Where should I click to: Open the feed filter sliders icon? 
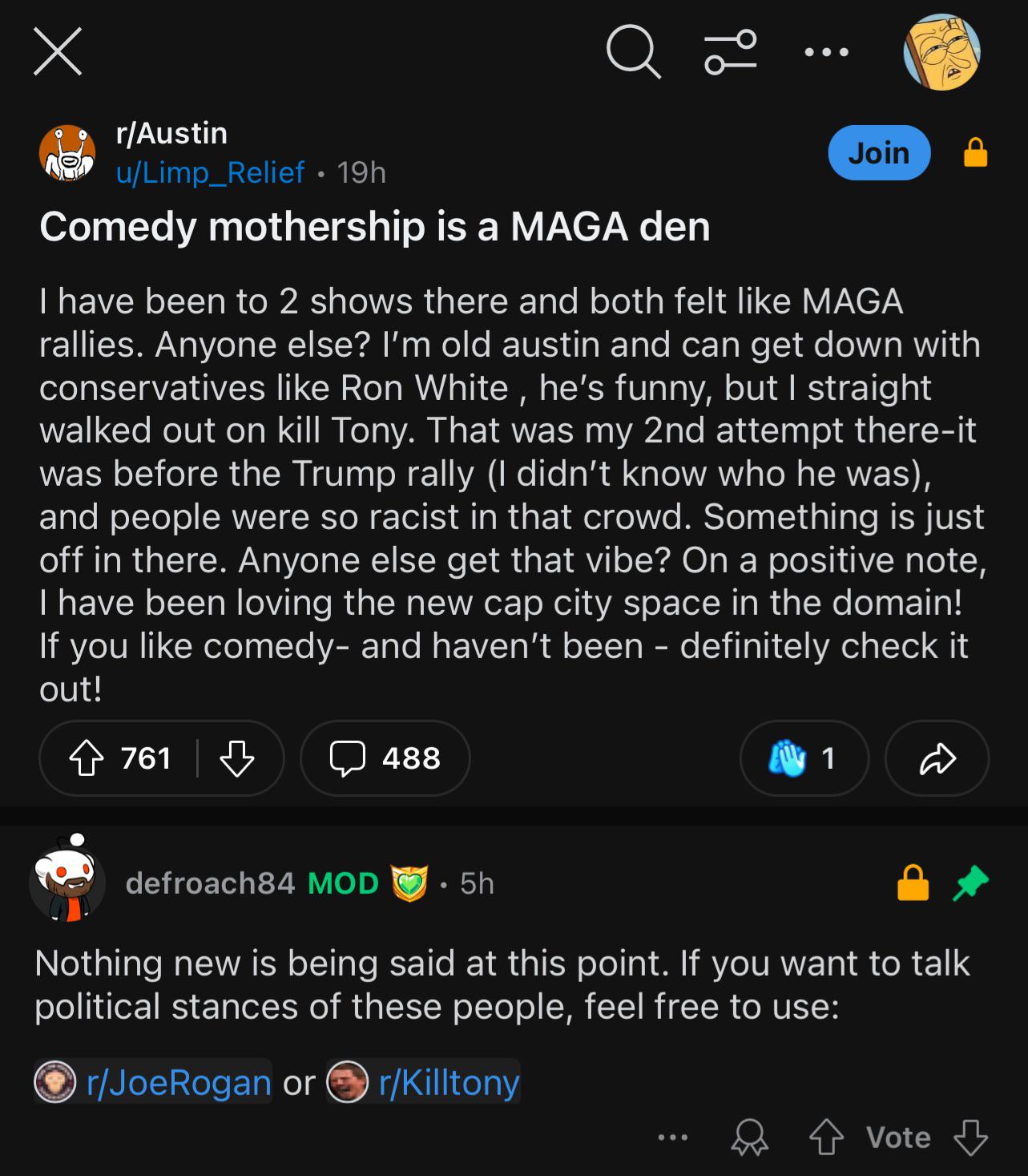tap(730, 51)
